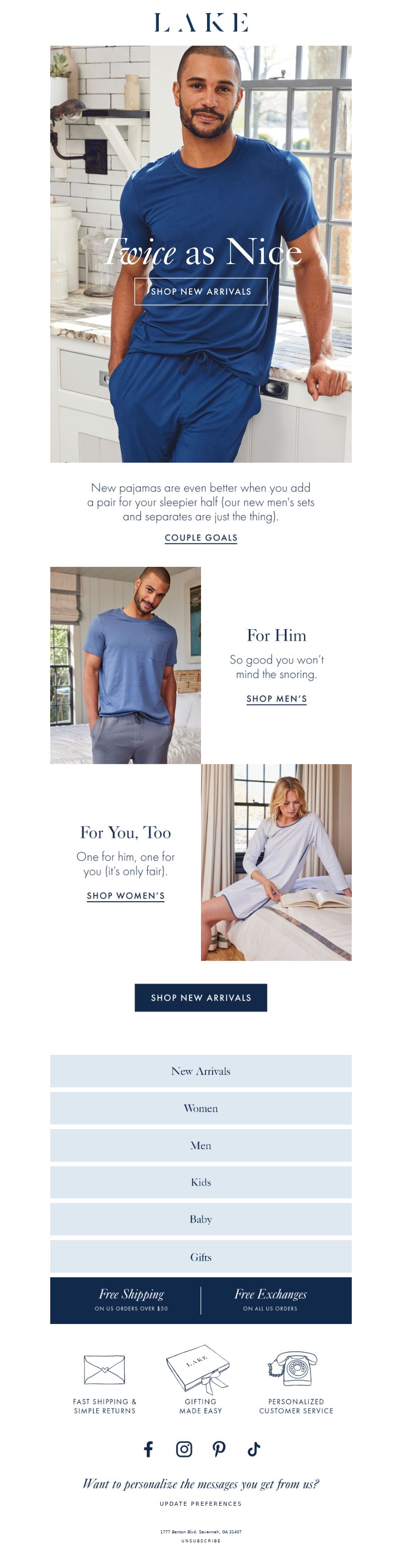Image resolution: width=402 pixels, height=1568 pixels.
Task: Open the Couple Goals link
Action: click(201, 538)
